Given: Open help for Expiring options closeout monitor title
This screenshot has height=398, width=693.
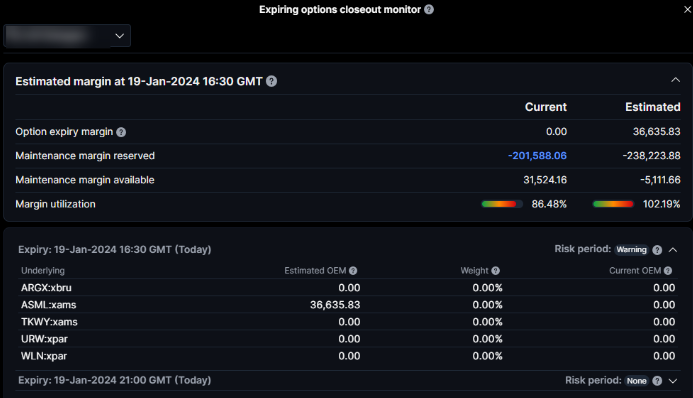Looking at the screenshot, I should tap(429, 9).
